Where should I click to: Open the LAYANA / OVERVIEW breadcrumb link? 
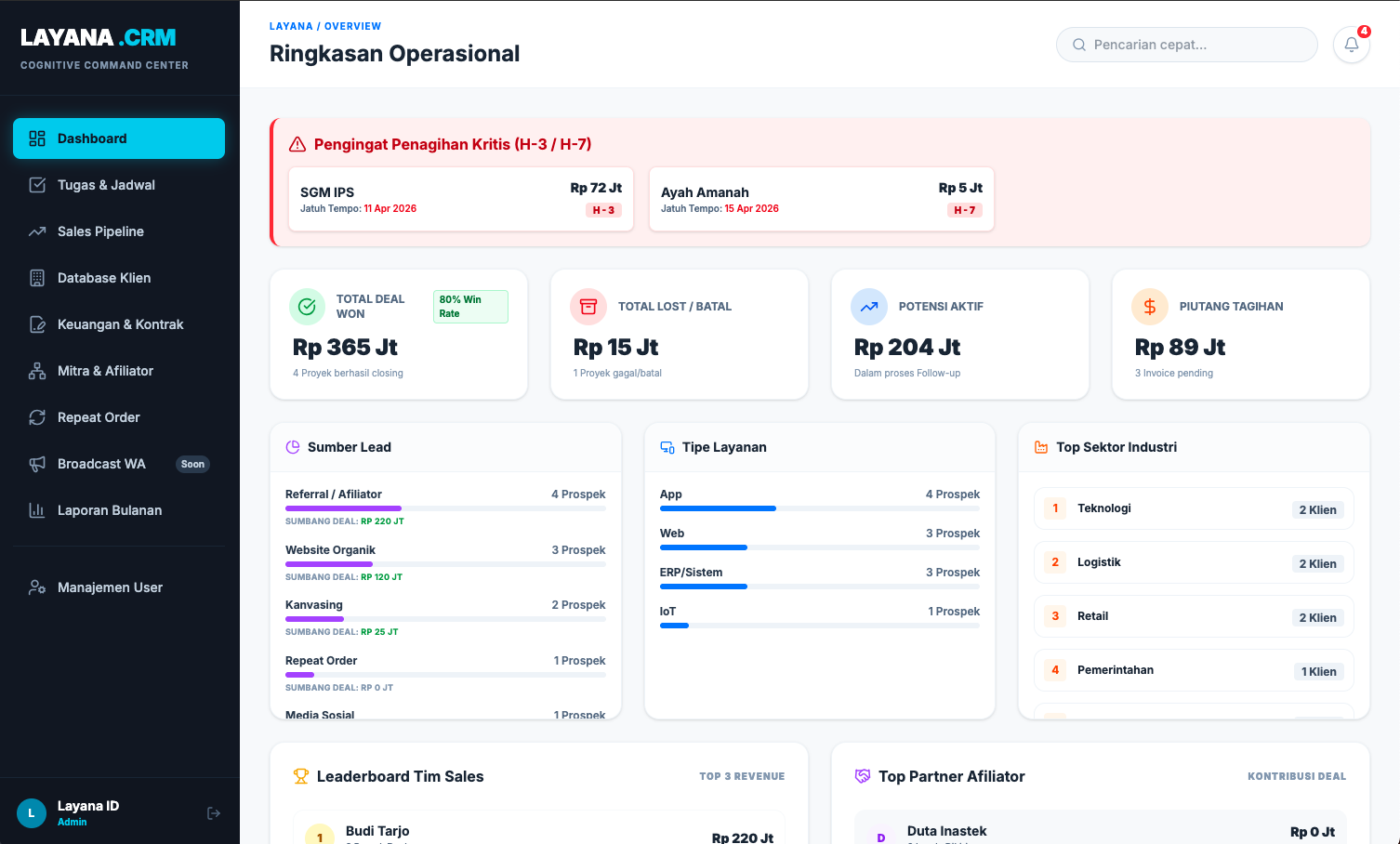click(x=324, y=25)
